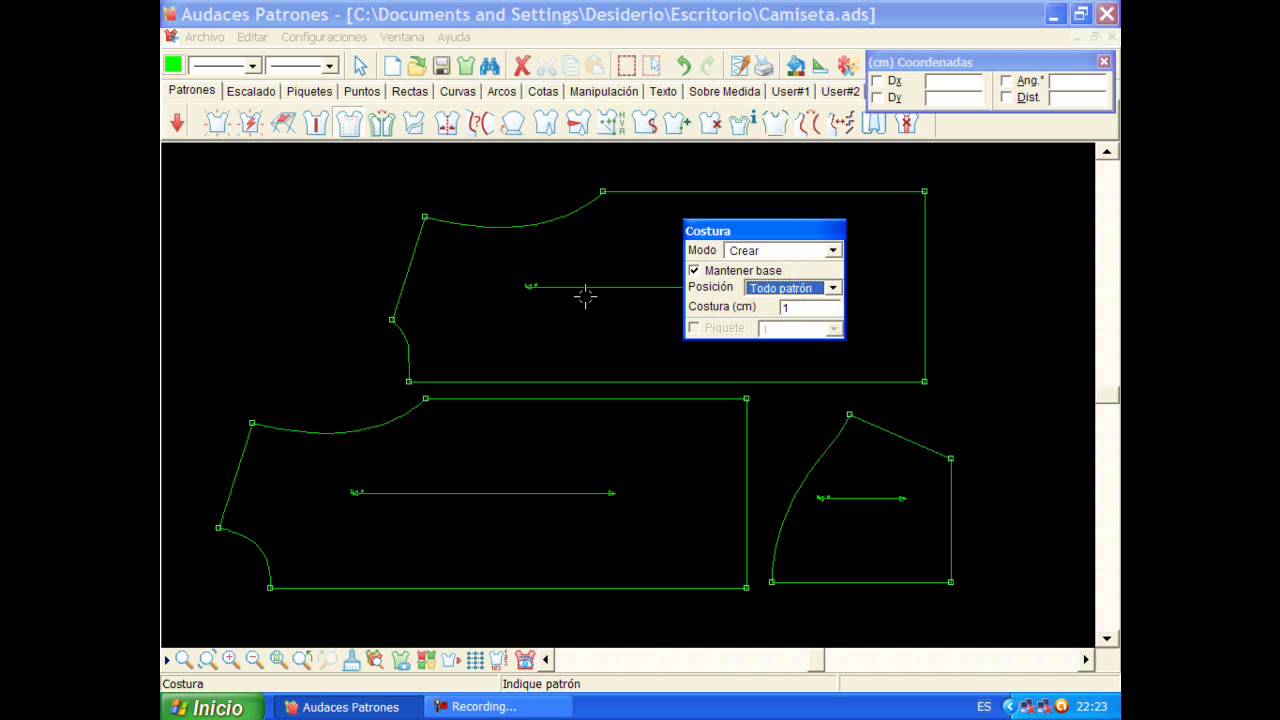
Task: Open the Ayuda menu
Action: pyautogui.click(x=454, y=37)
